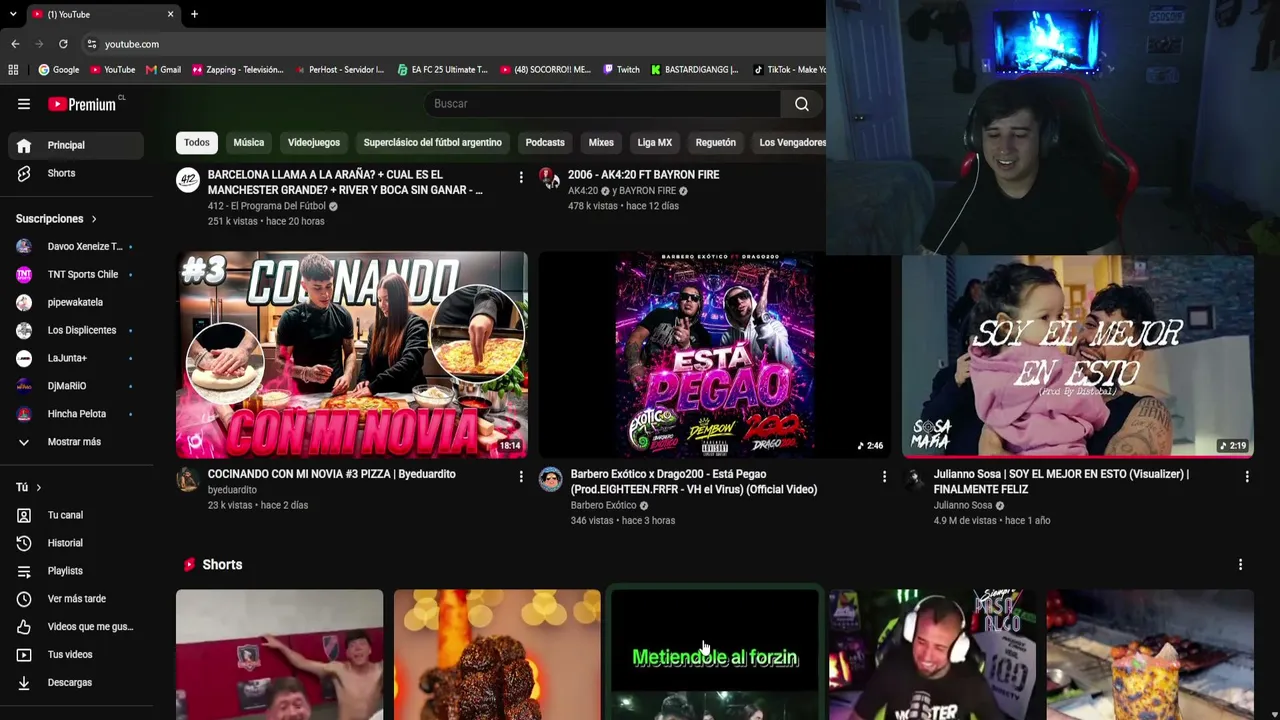Open Videos que me gustan list
The height and width of the screenshot is (720, 1280).
click(76, 627)
